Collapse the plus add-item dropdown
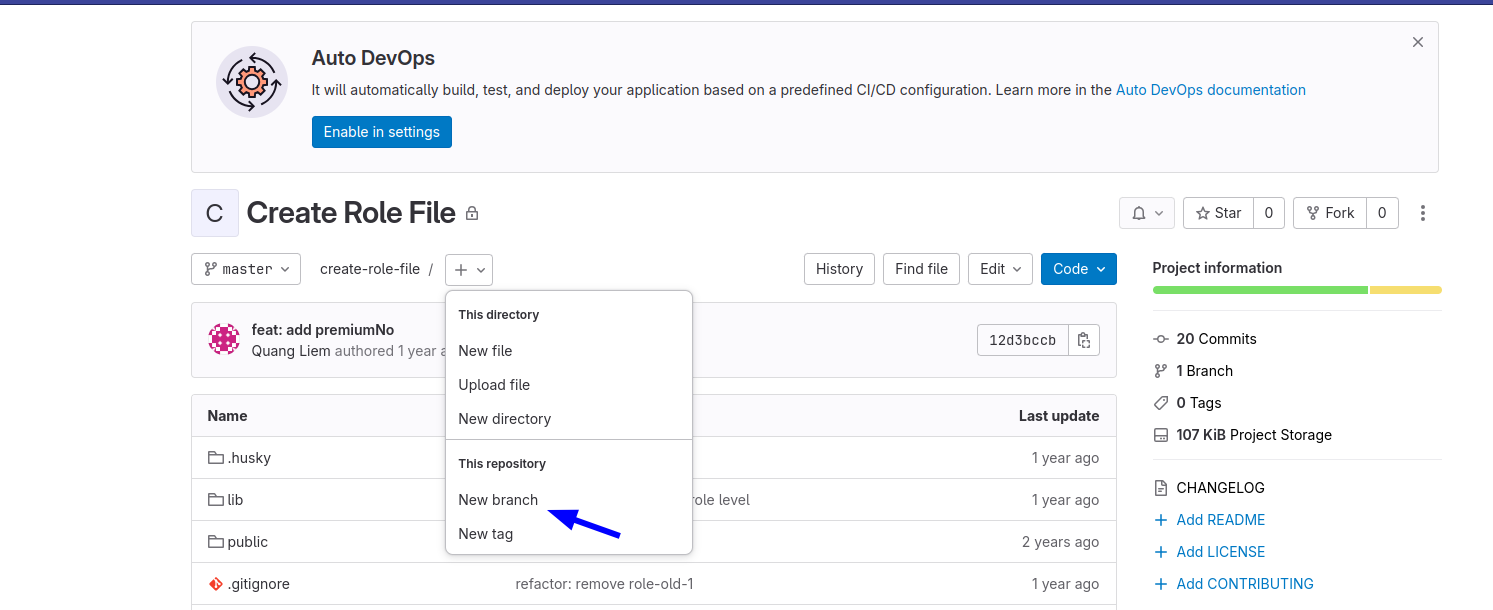 pos(468,269)
